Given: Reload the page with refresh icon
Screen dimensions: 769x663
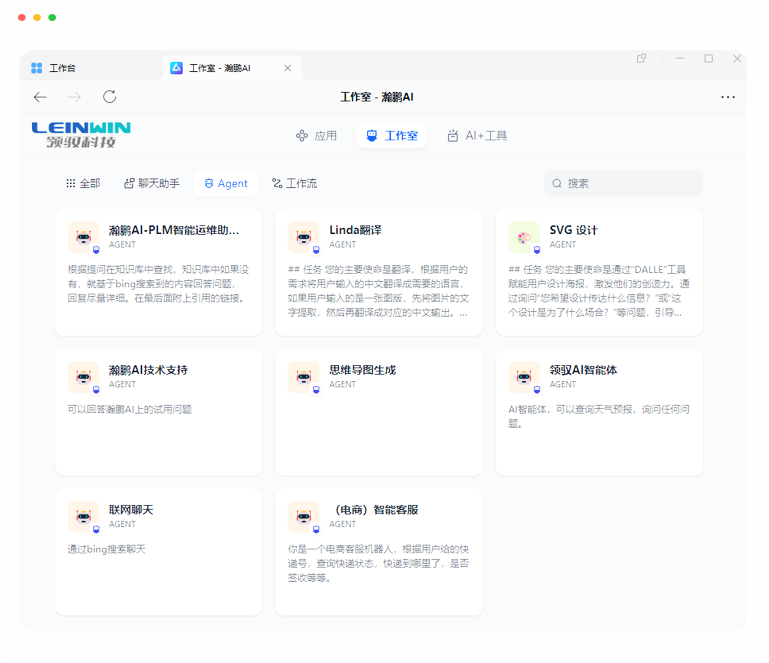Looking at the screenshot, I should [110, 97].
